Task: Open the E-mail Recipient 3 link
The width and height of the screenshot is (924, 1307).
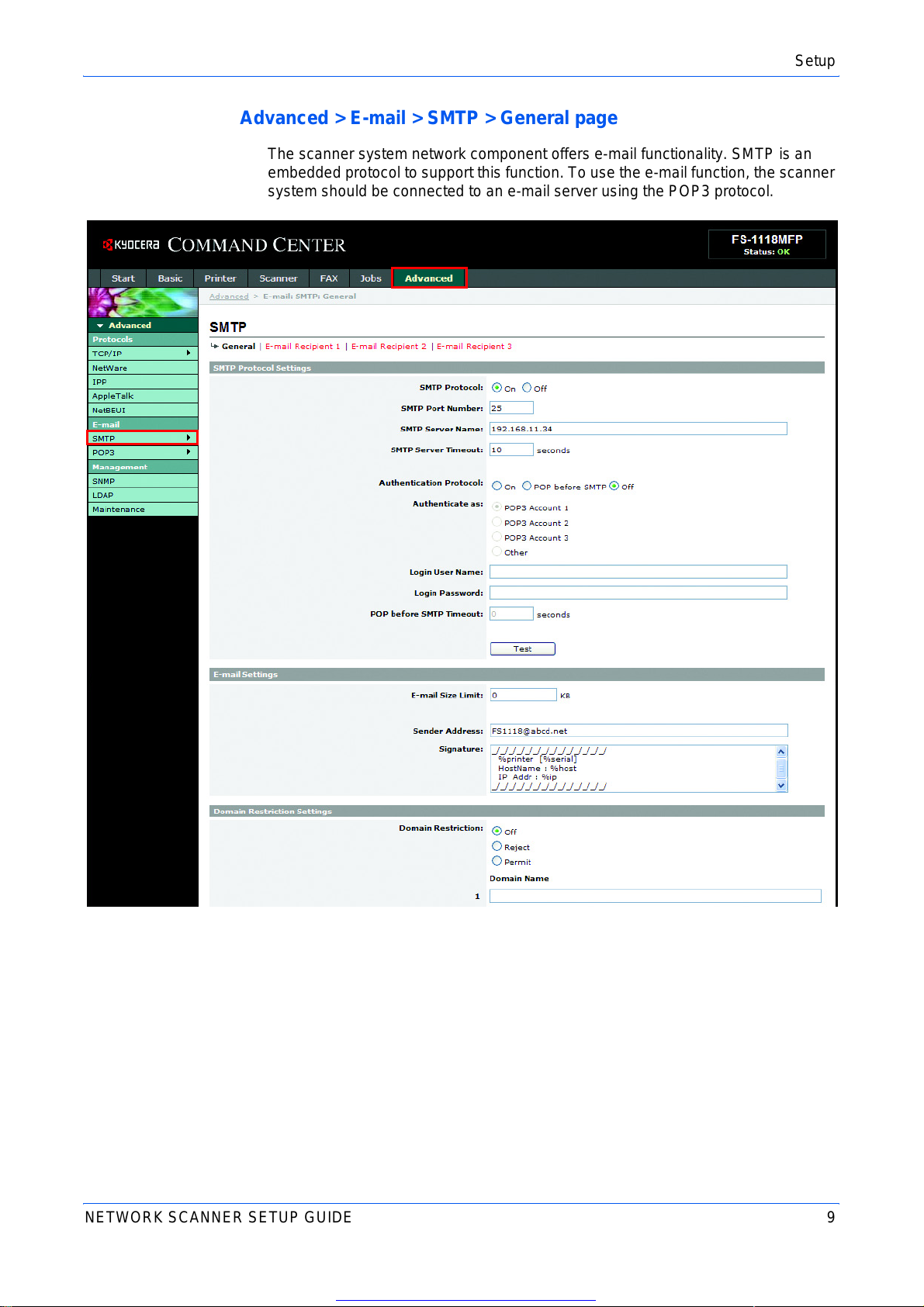Action: (x=474, y=347)
